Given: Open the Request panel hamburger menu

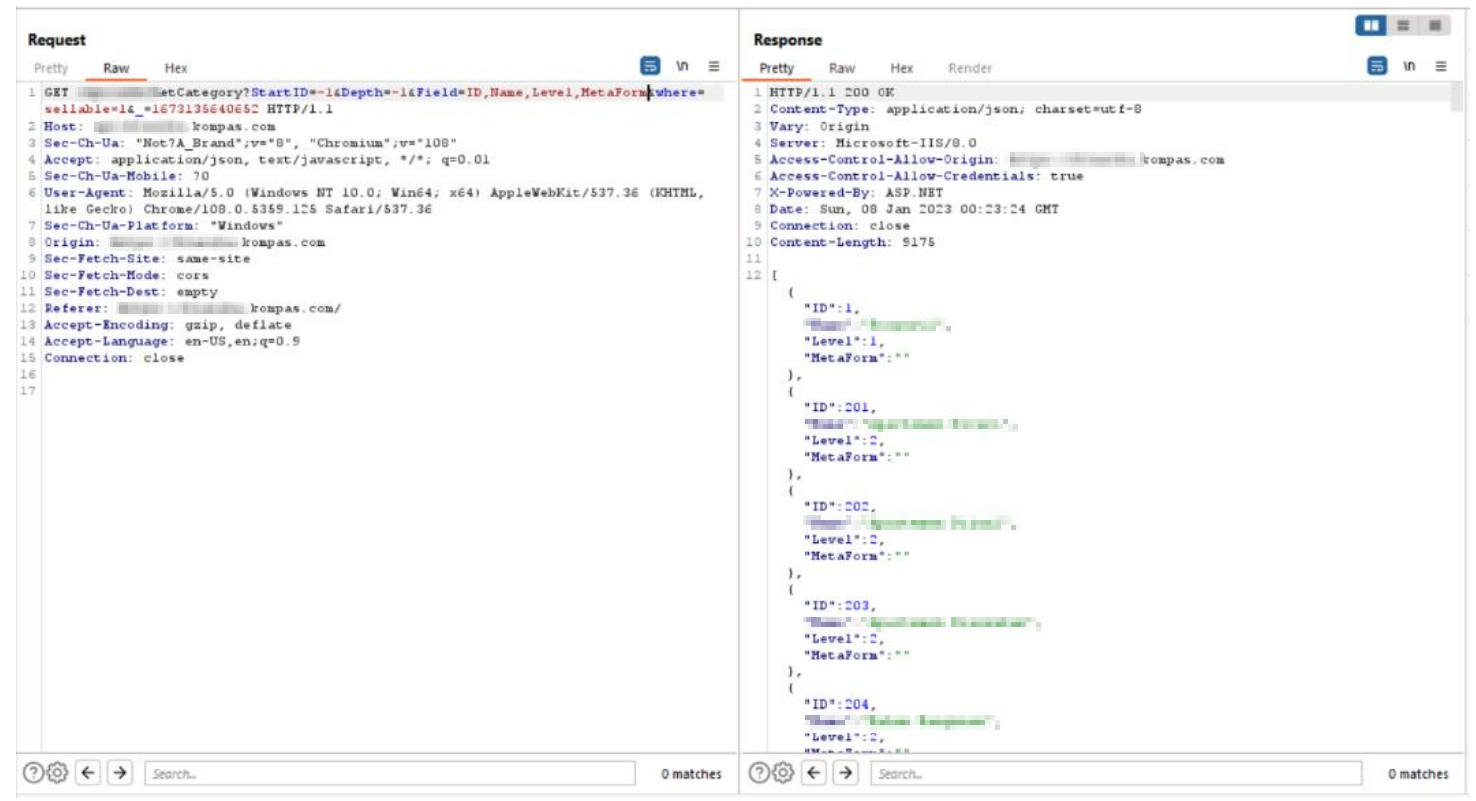Looking at the screenshot, I should click(714, 67).
